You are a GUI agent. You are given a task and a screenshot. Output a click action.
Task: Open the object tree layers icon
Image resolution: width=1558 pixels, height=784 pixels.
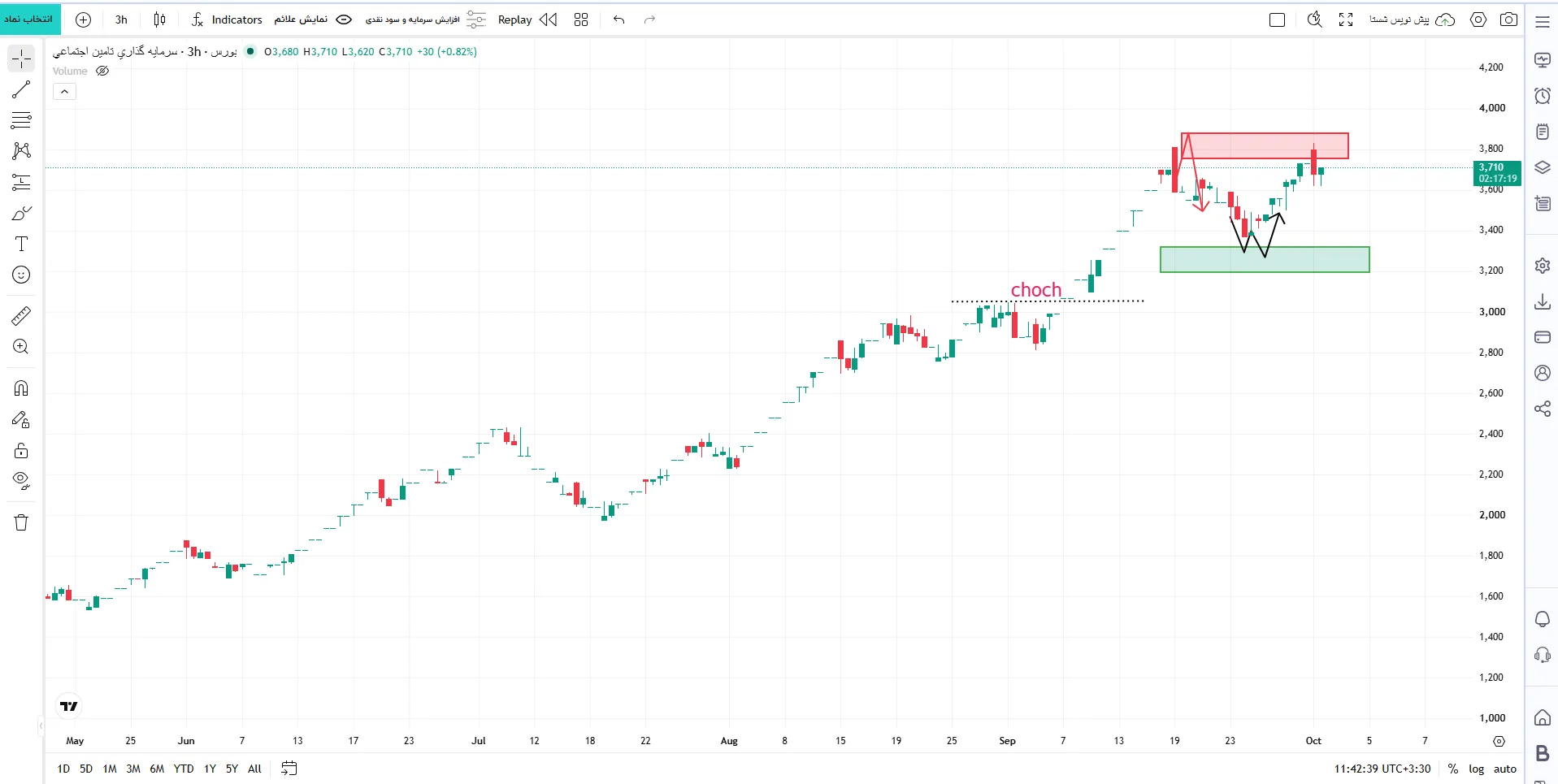click(x=1542, y=167)
